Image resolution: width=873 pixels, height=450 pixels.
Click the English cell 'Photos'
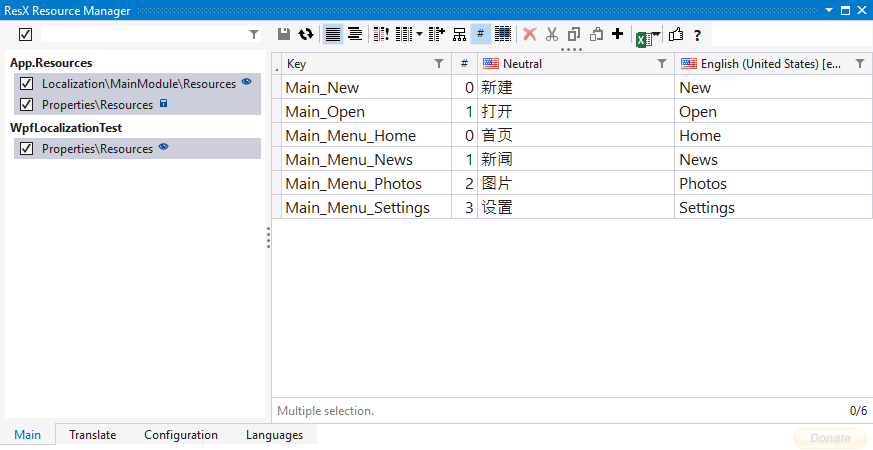[x=773, y=183]
